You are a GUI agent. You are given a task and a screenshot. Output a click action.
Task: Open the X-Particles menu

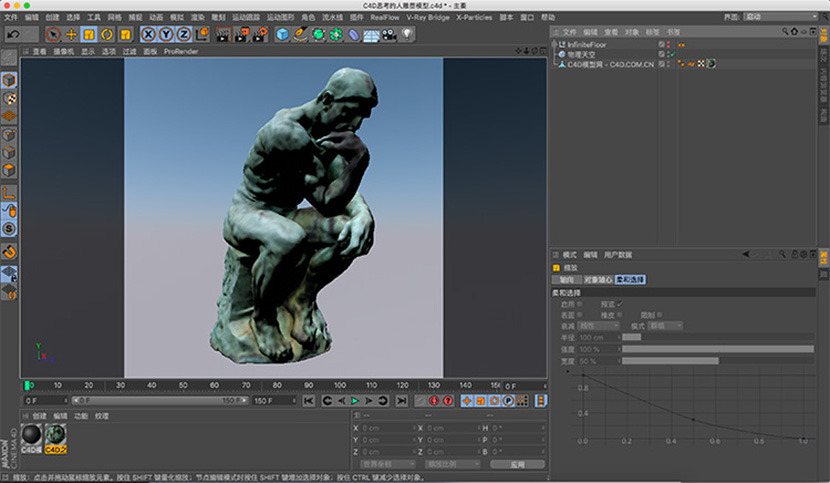coord(474,17)
